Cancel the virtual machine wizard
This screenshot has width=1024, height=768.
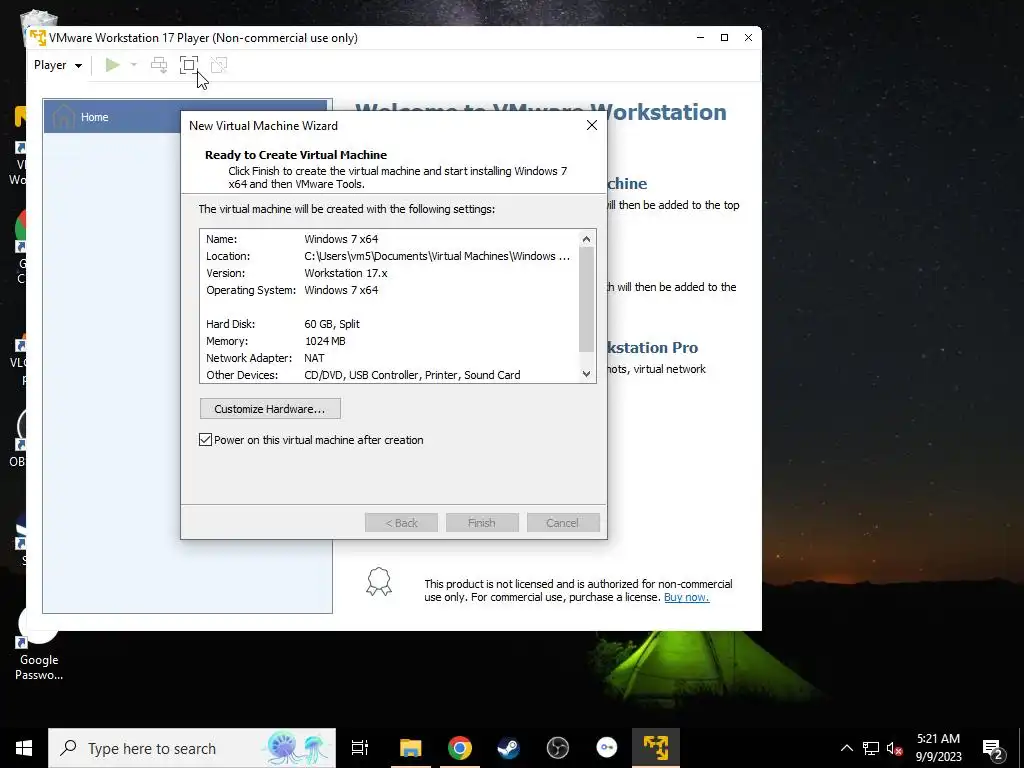562,523
